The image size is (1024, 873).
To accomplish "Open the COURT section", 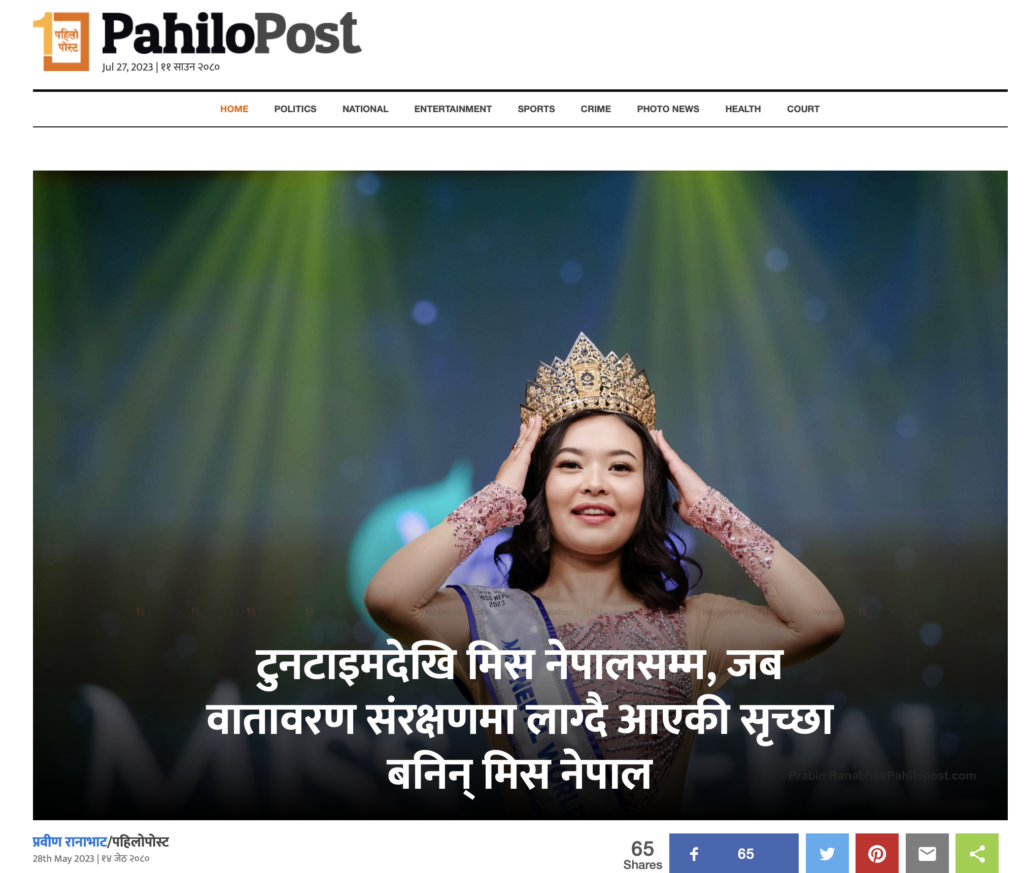I will pyautogui.click(x=803, y=109).
